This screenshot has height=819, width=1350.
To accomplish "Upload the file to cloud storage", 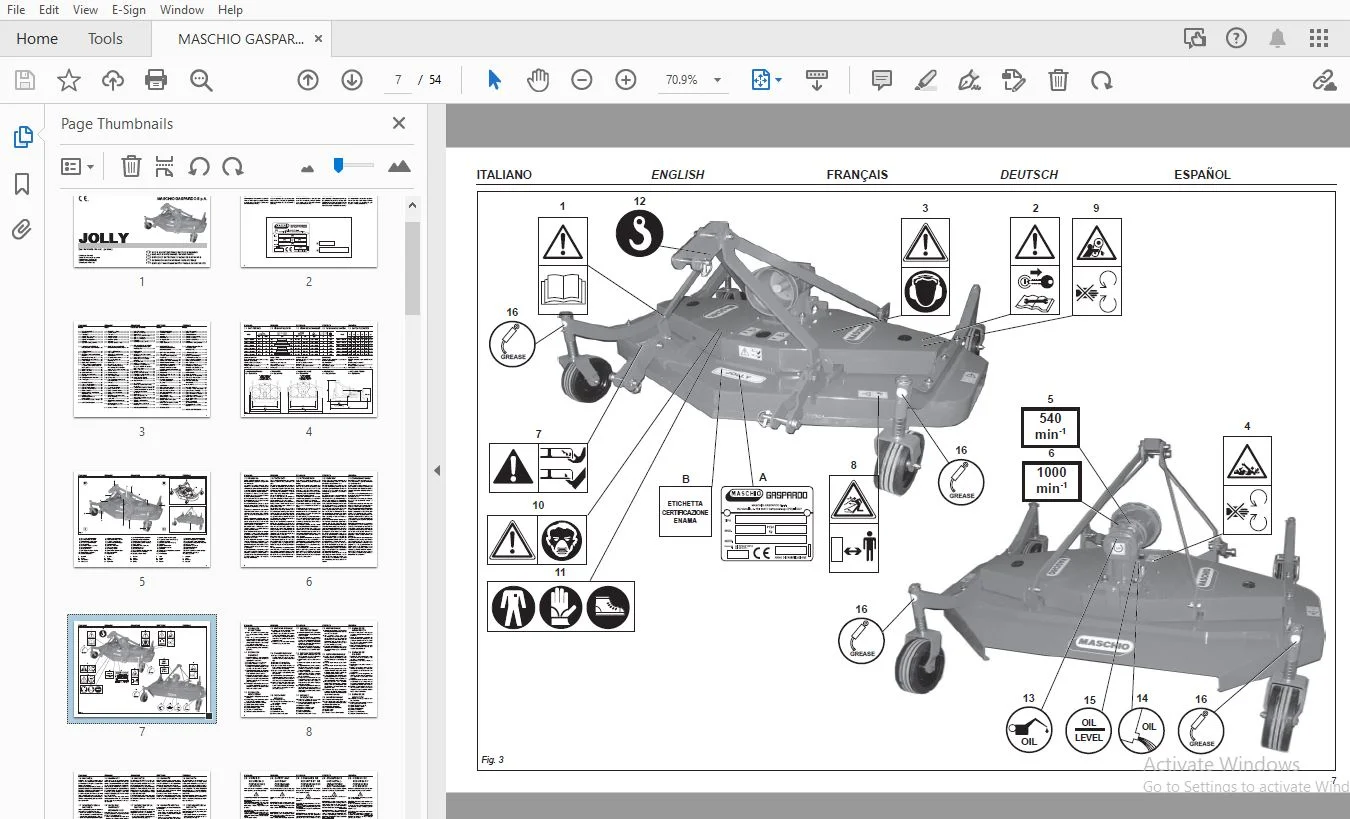I will point(113,80).
